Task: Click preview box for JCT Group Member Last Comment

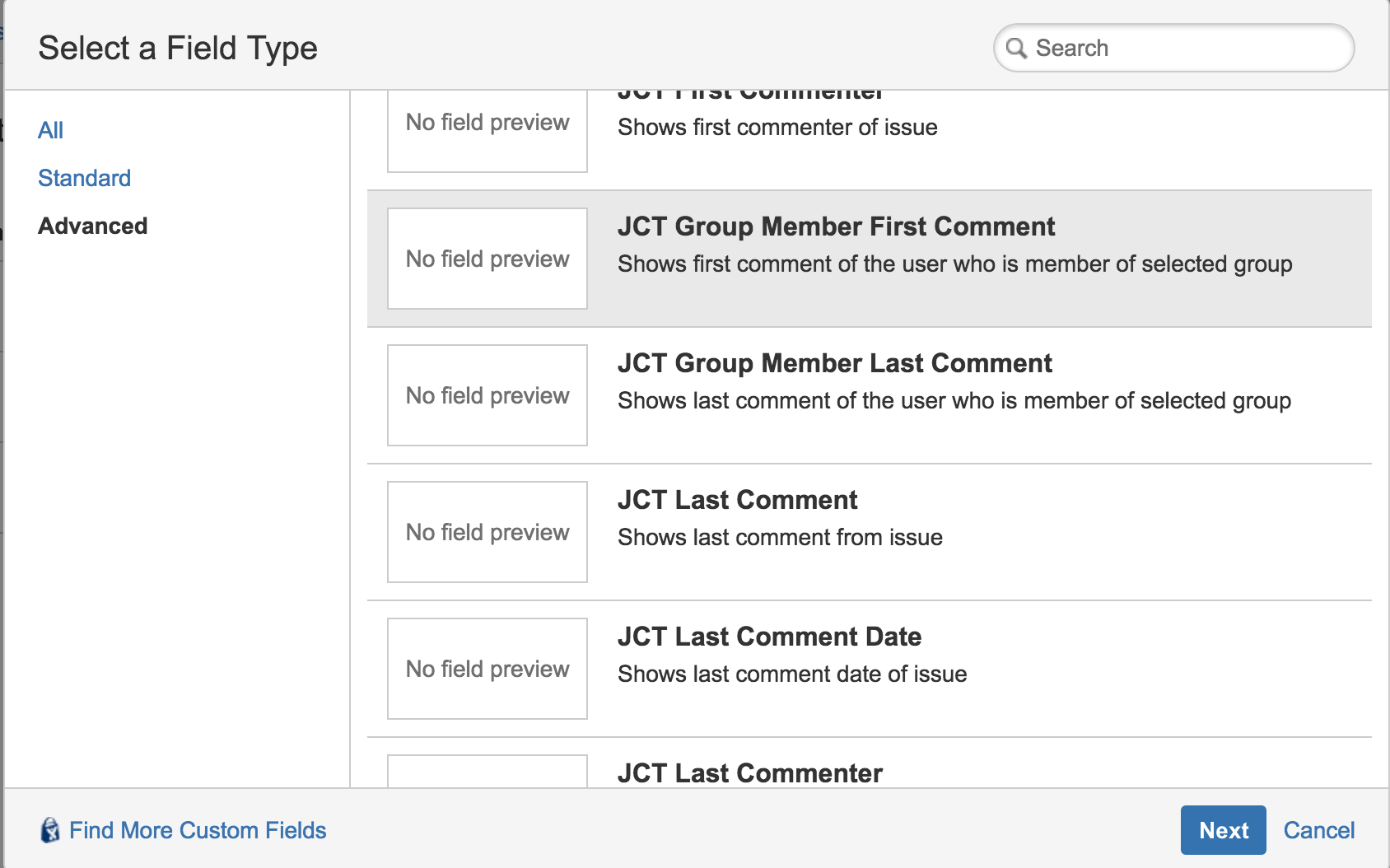Action: click(x=487, y=395)
